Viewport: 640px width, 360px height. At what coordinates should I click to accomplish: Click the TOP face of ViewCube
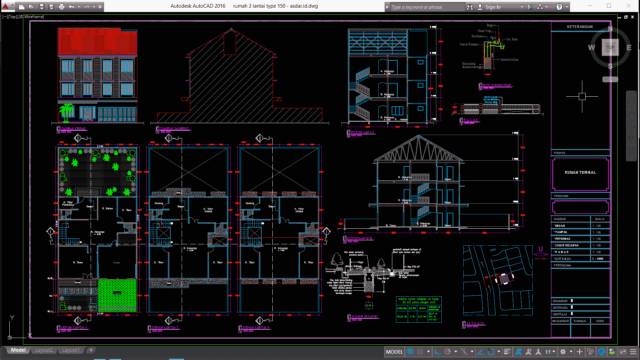coord(610,47)
